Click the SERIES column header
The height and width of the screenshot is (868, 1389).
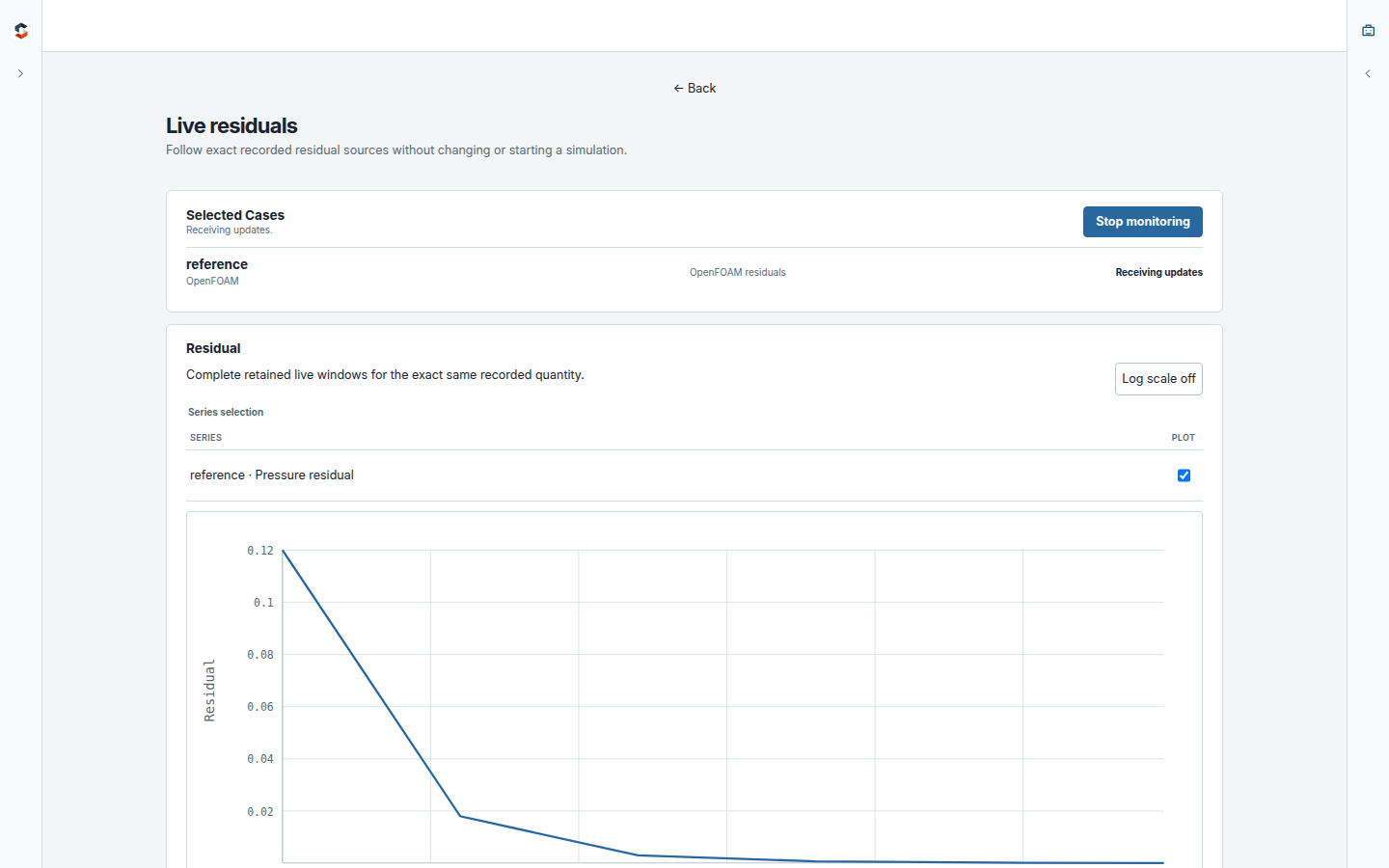point(205,438)
